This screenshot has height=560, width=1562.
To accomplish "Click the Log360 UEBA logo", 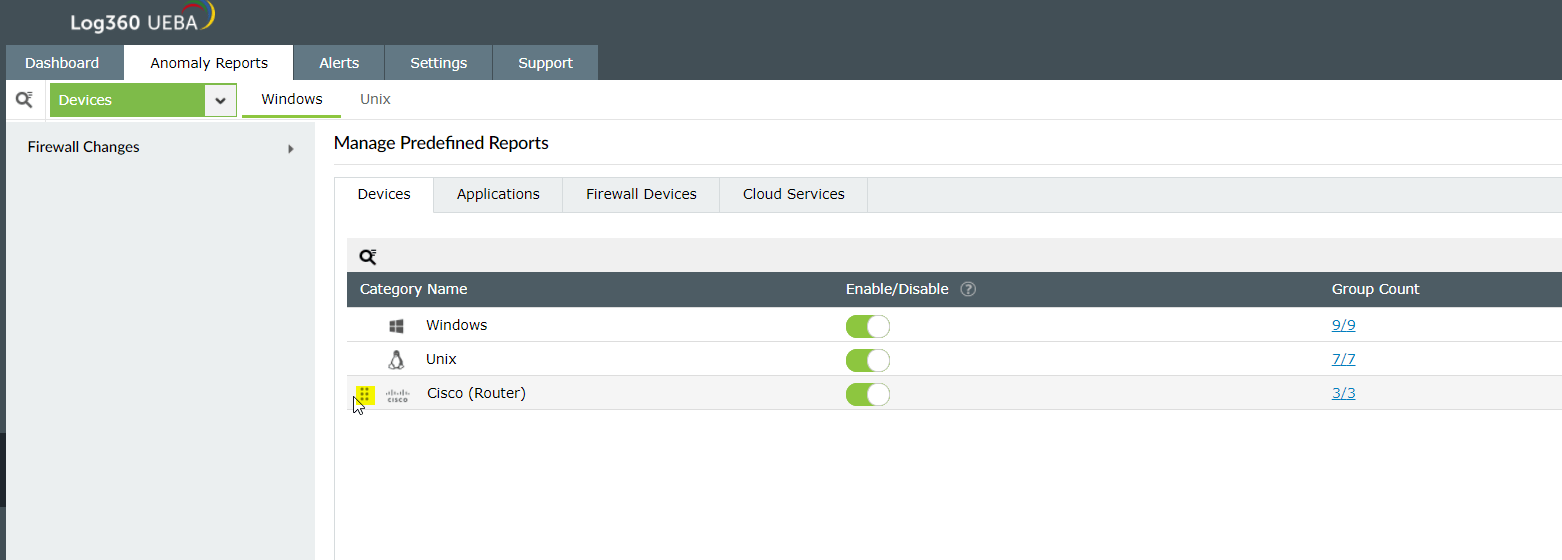I will point(142,20).
